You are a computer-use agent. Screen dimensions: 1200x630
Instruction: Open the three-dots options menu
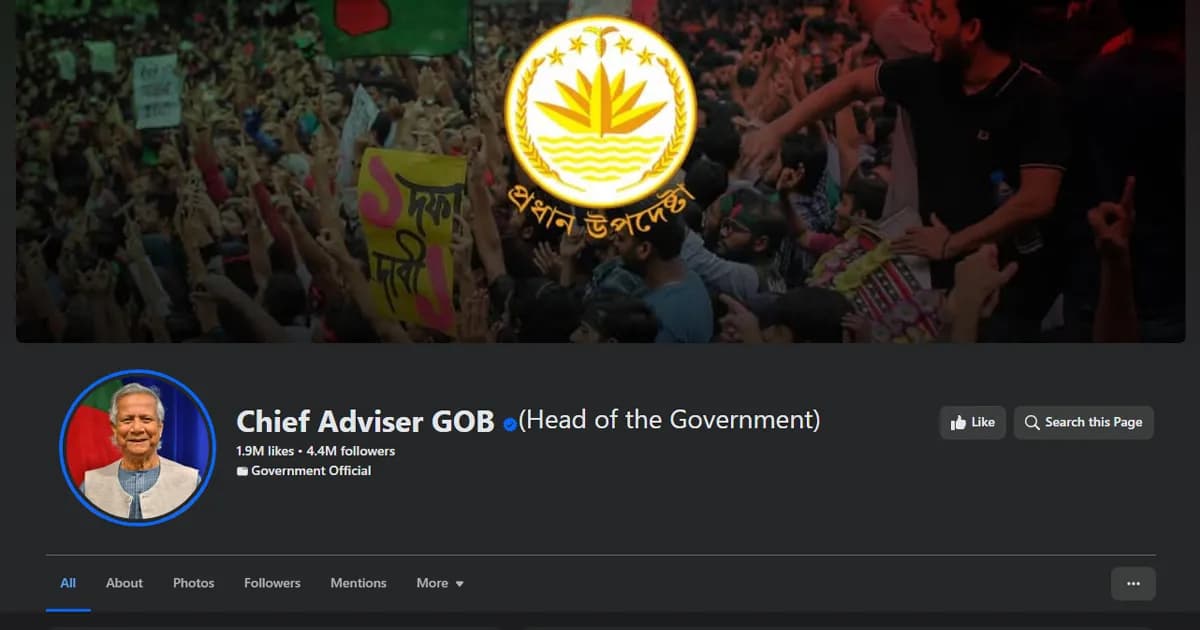coord(1133,583)
